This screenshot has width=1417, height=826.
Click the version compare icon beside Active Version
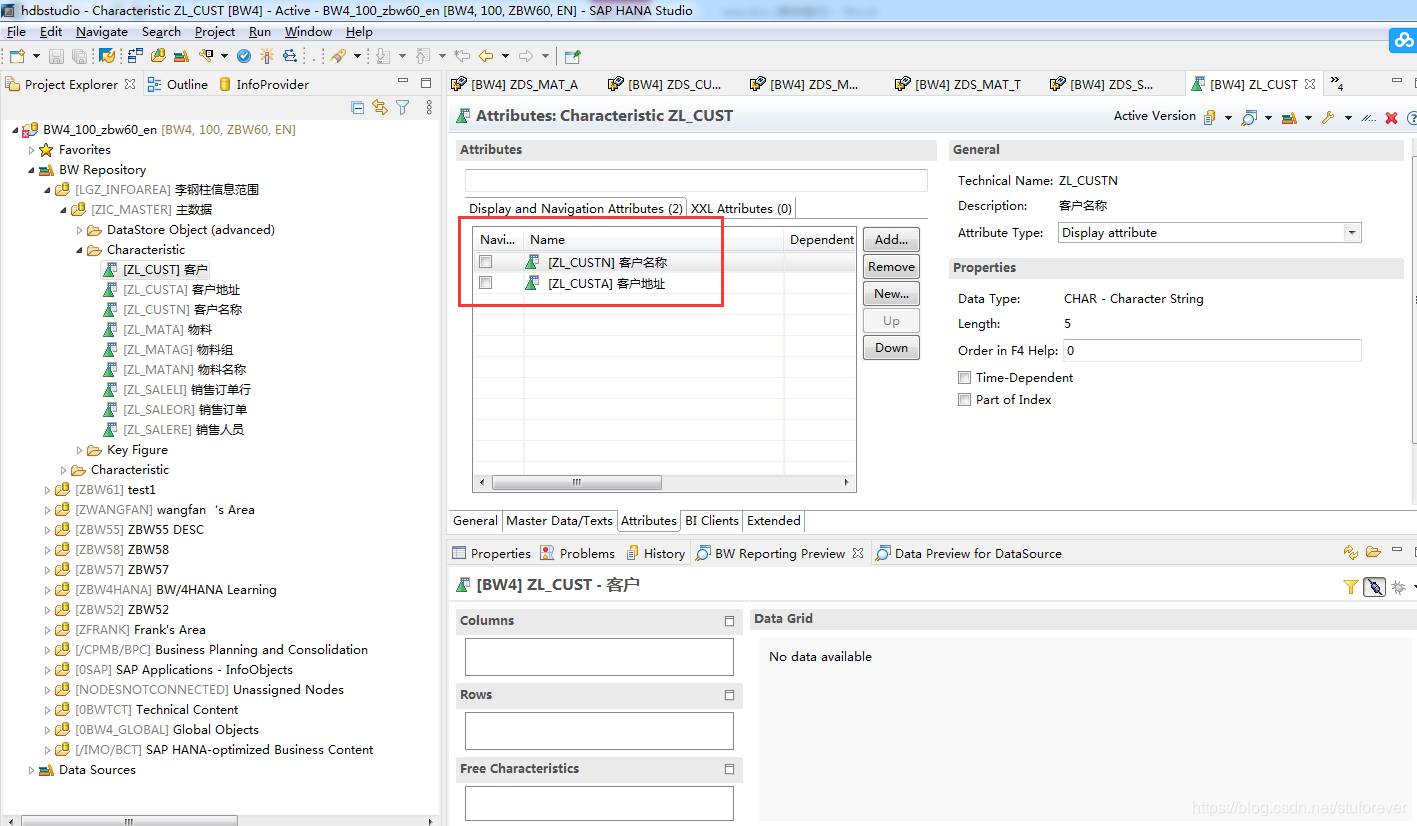1209,117
